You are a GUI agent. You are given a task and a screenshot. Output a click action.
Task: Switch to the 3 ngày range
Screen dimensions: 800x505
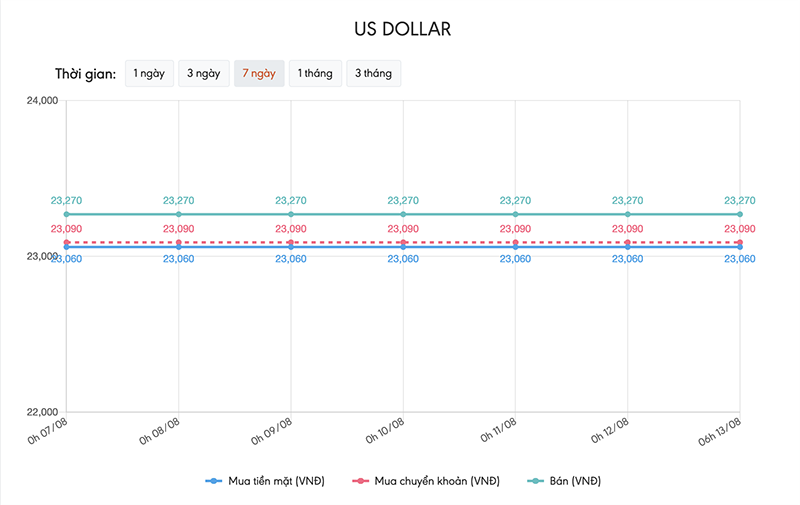[x=203, y=74]
